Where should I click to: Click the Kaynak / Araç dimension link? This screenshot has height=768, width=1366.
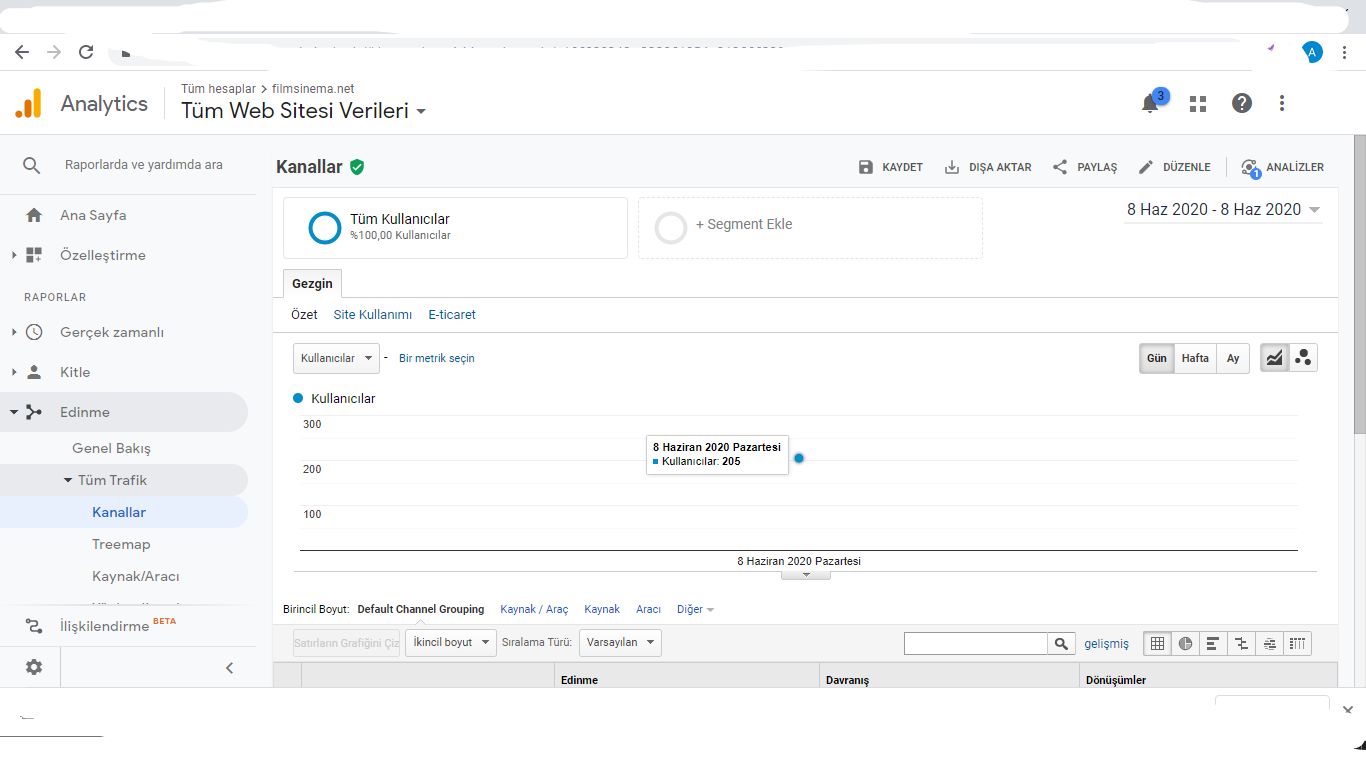pos(534,610)
